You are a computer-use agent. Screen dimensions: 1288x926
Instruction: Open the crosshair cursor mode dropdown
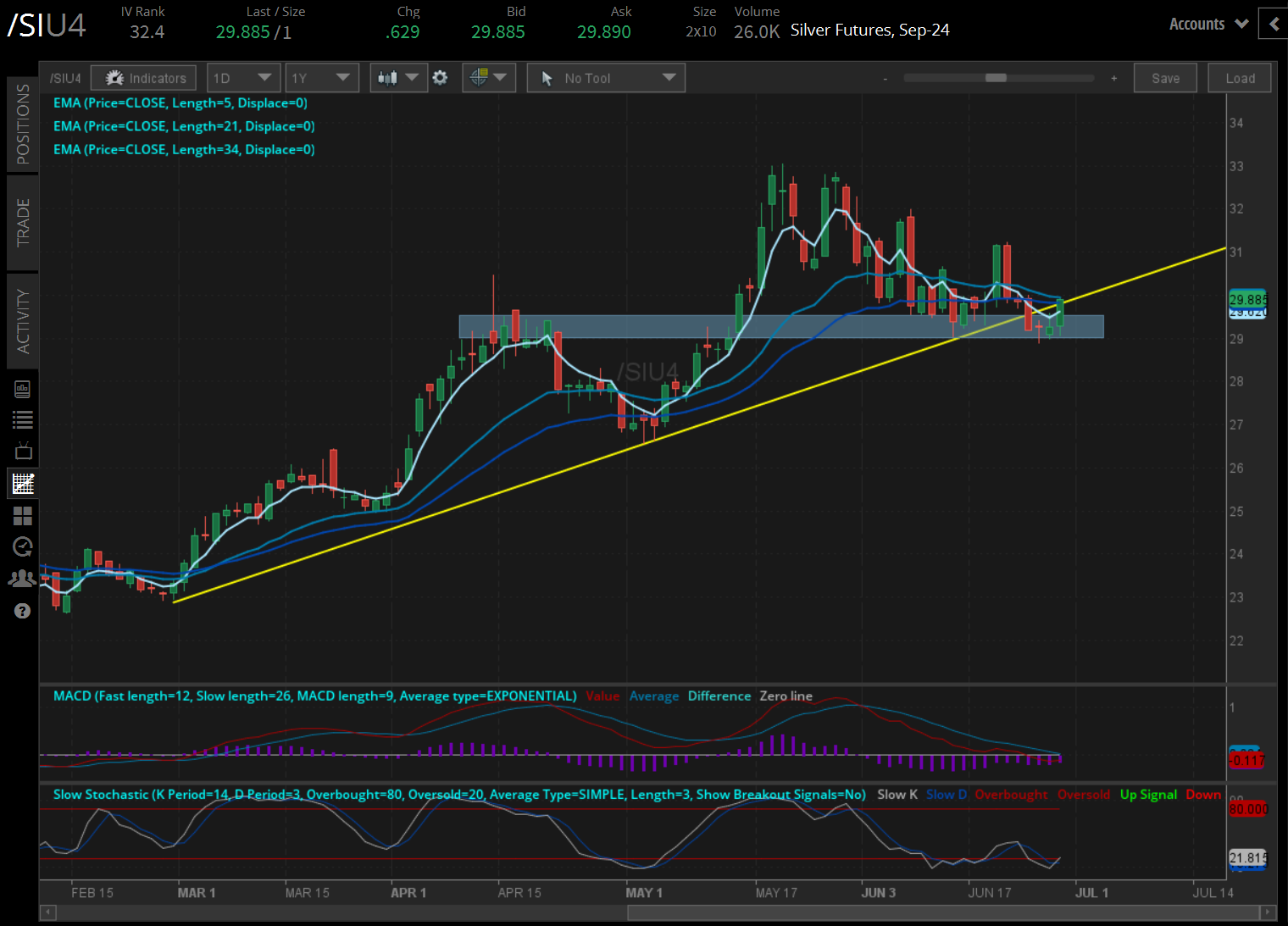coord(489,78)
